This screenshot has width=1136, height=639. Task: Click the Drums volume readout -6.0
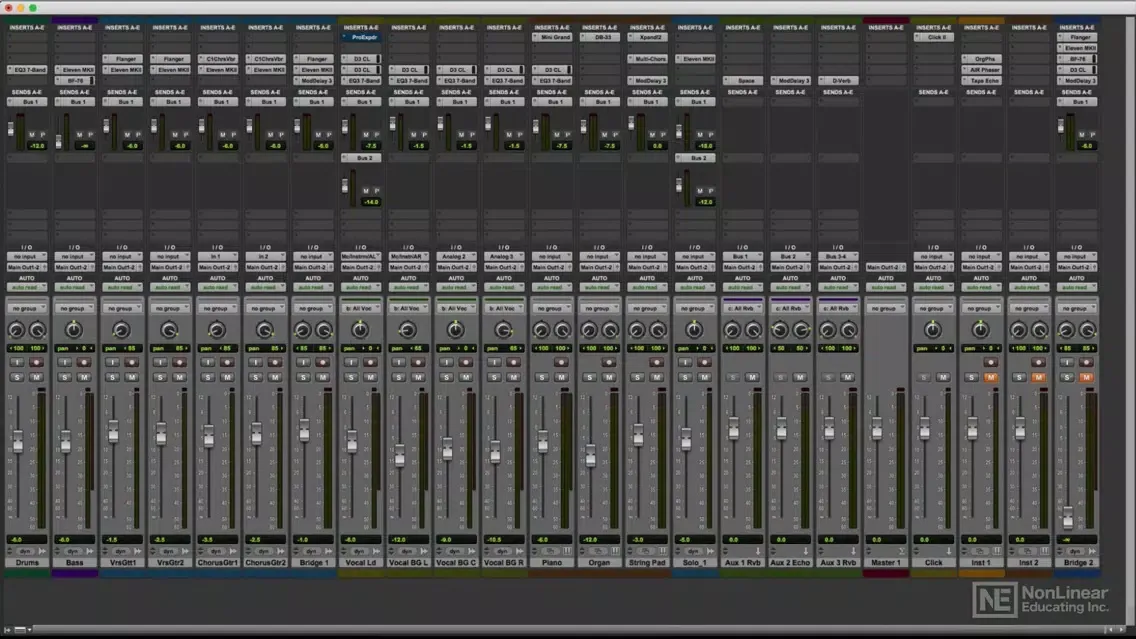coord(27,540)
